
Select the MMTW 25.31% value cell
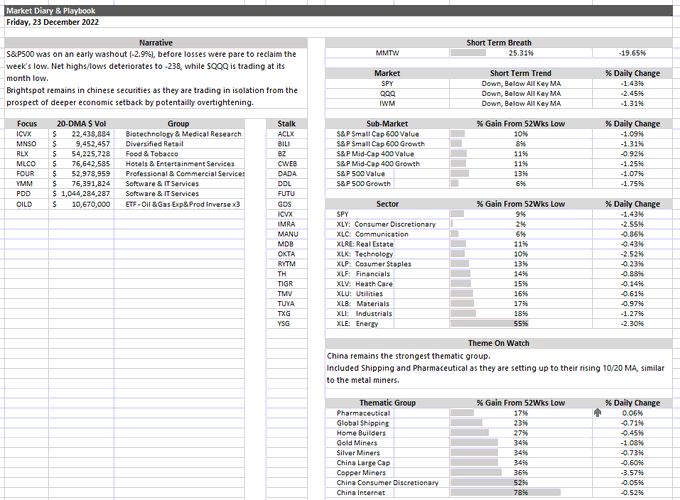pos(521,53)
